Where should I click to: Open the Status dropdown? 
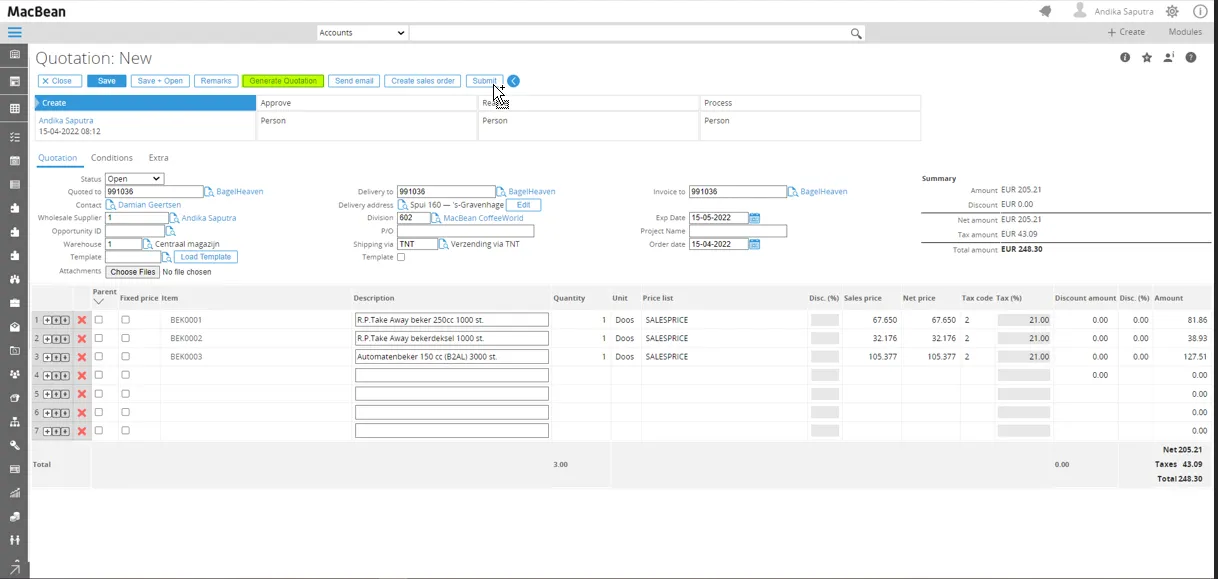click(134, 179)
